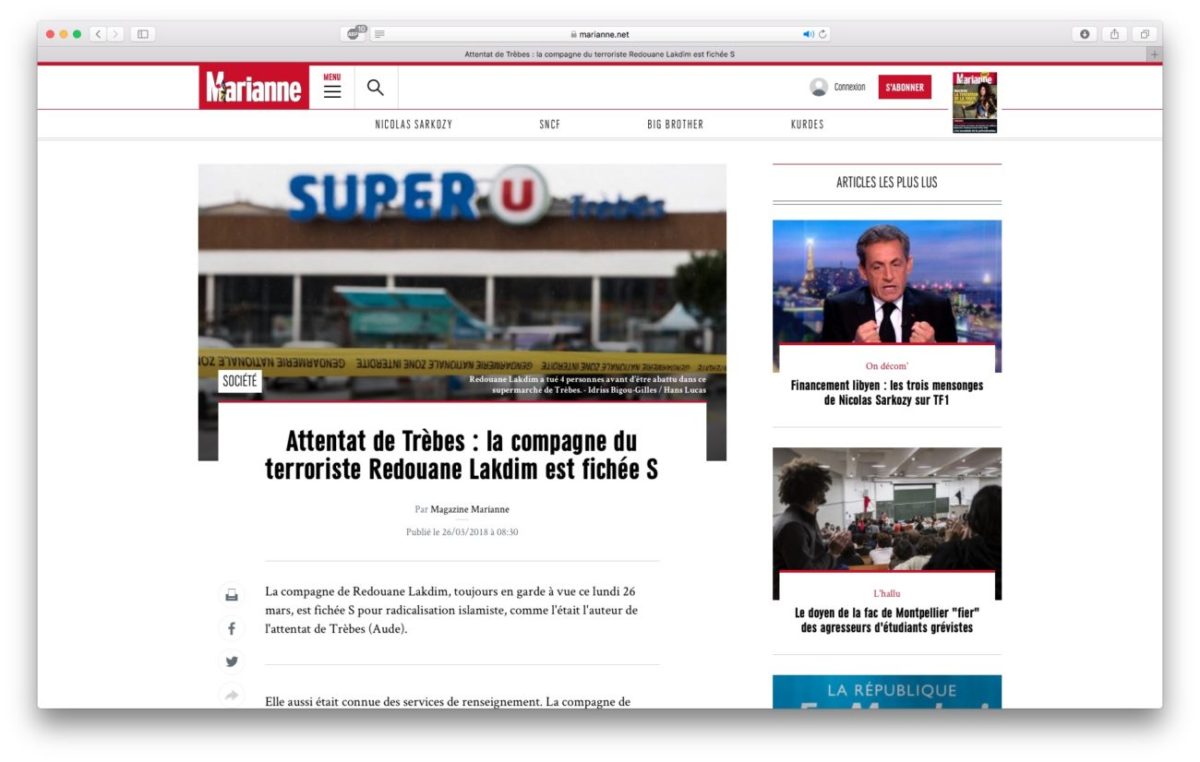Click the paragraph starting 'Elle aussi était connue'
1200x762 pixels.
[x=447, y=702]
